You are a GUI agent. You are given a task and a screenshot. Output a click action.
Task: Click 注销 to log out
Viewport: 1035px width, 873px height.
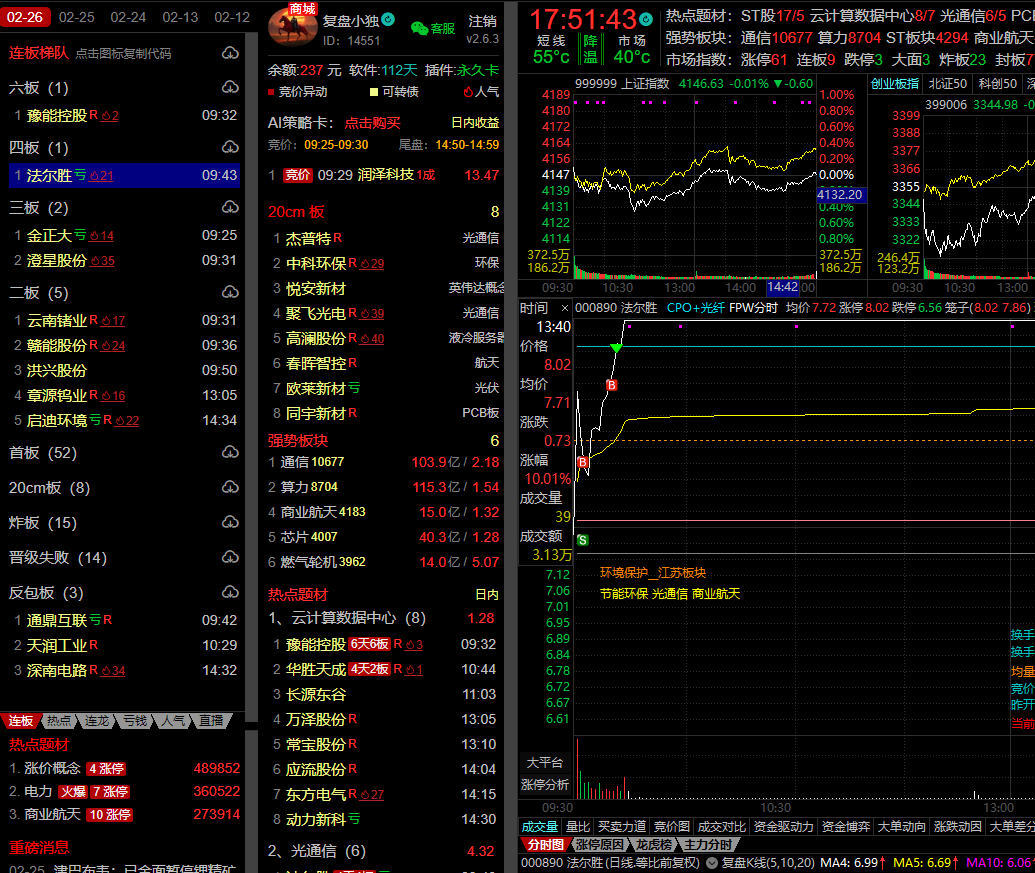[483, 21]
